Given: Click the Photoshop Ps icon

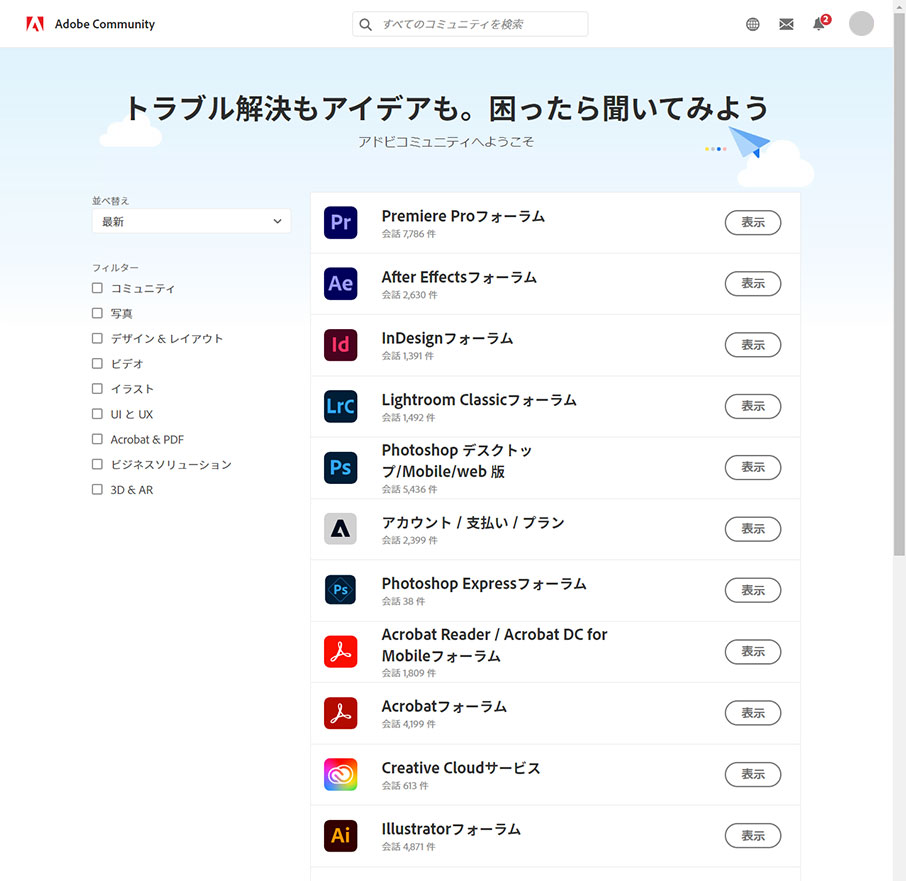Looking at the screenshot, I should [x=340, y=467].
